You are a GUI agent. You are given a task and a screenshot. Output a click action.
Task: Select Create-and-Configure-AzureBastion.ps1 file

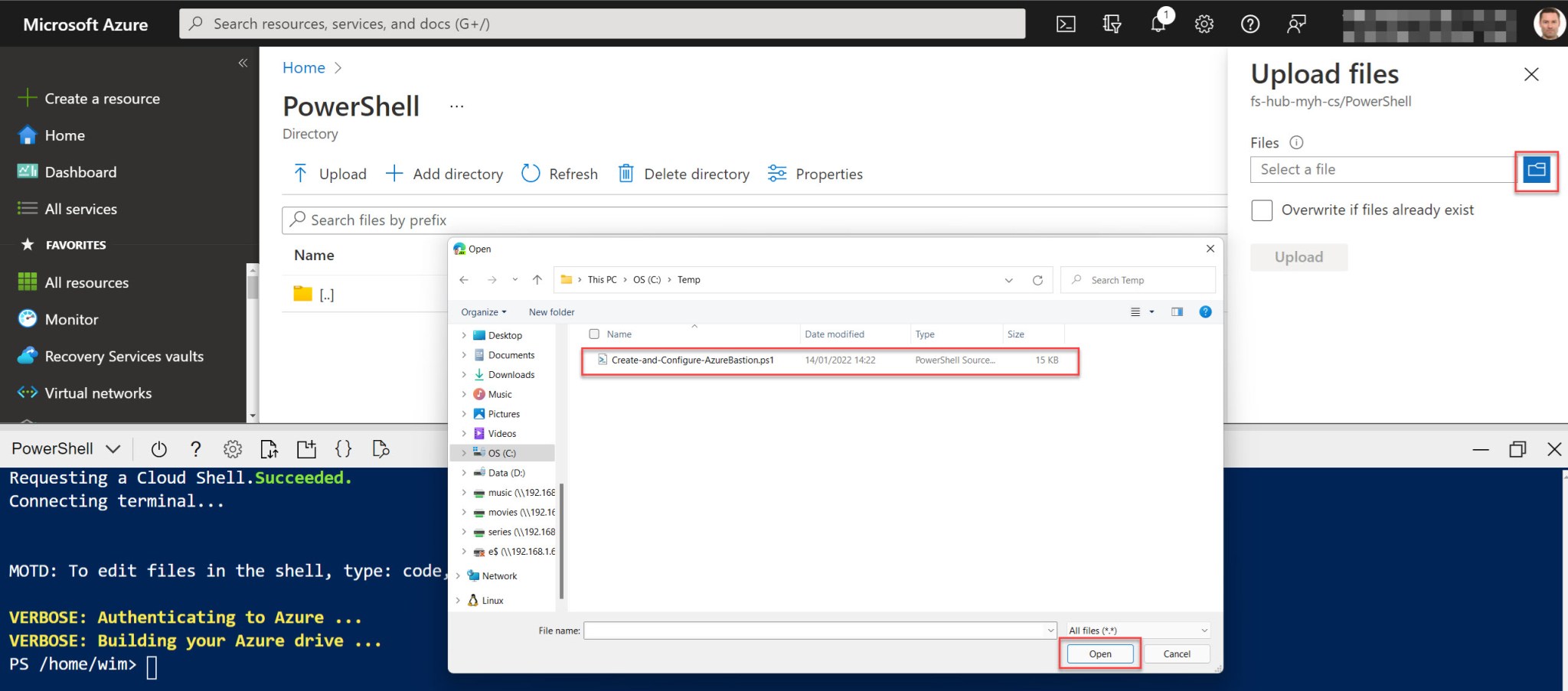(830, 360)
